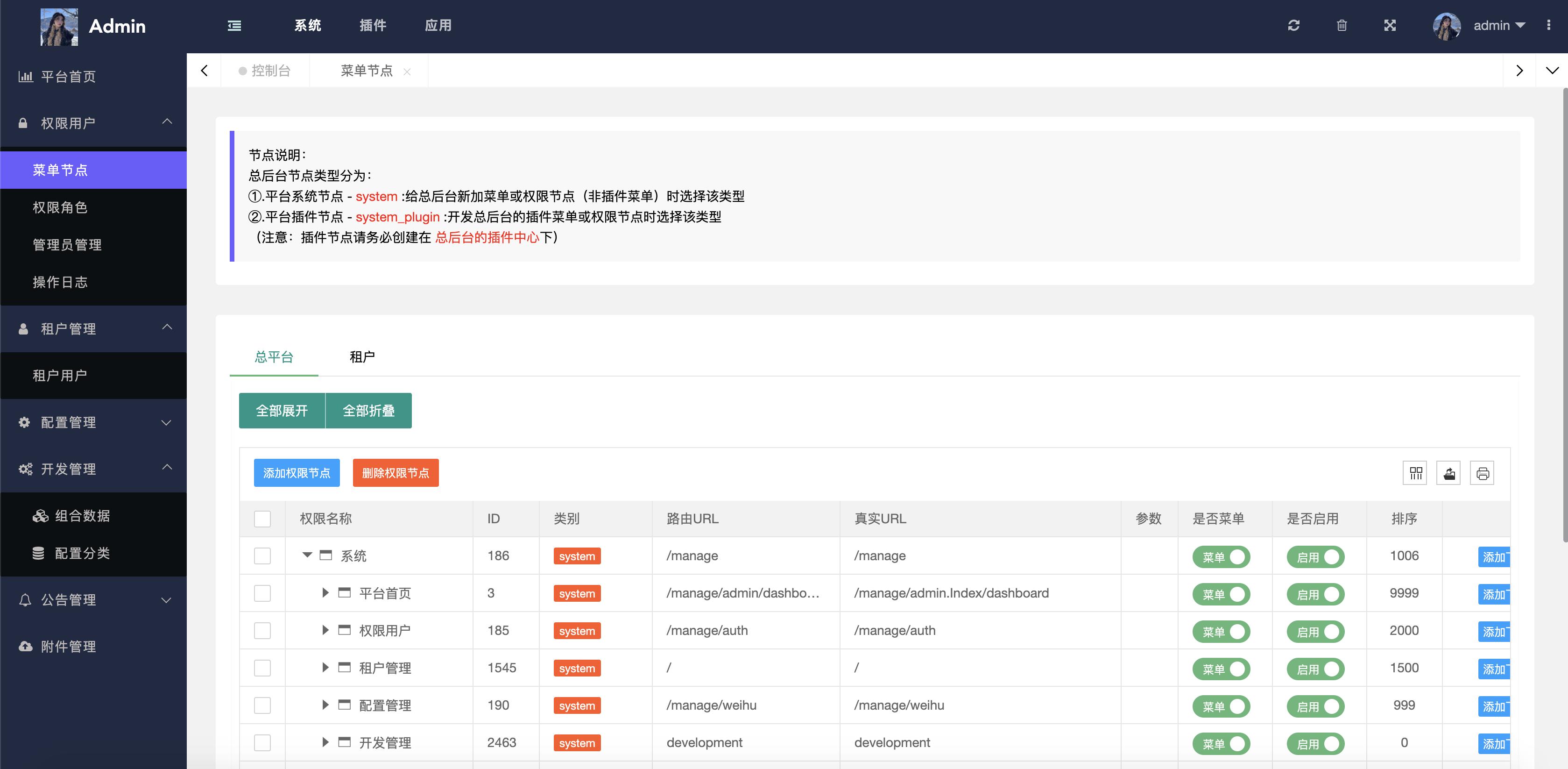Switch to the 租户 tab
This screenshot has height=769, width=1568.
(363, 357)
